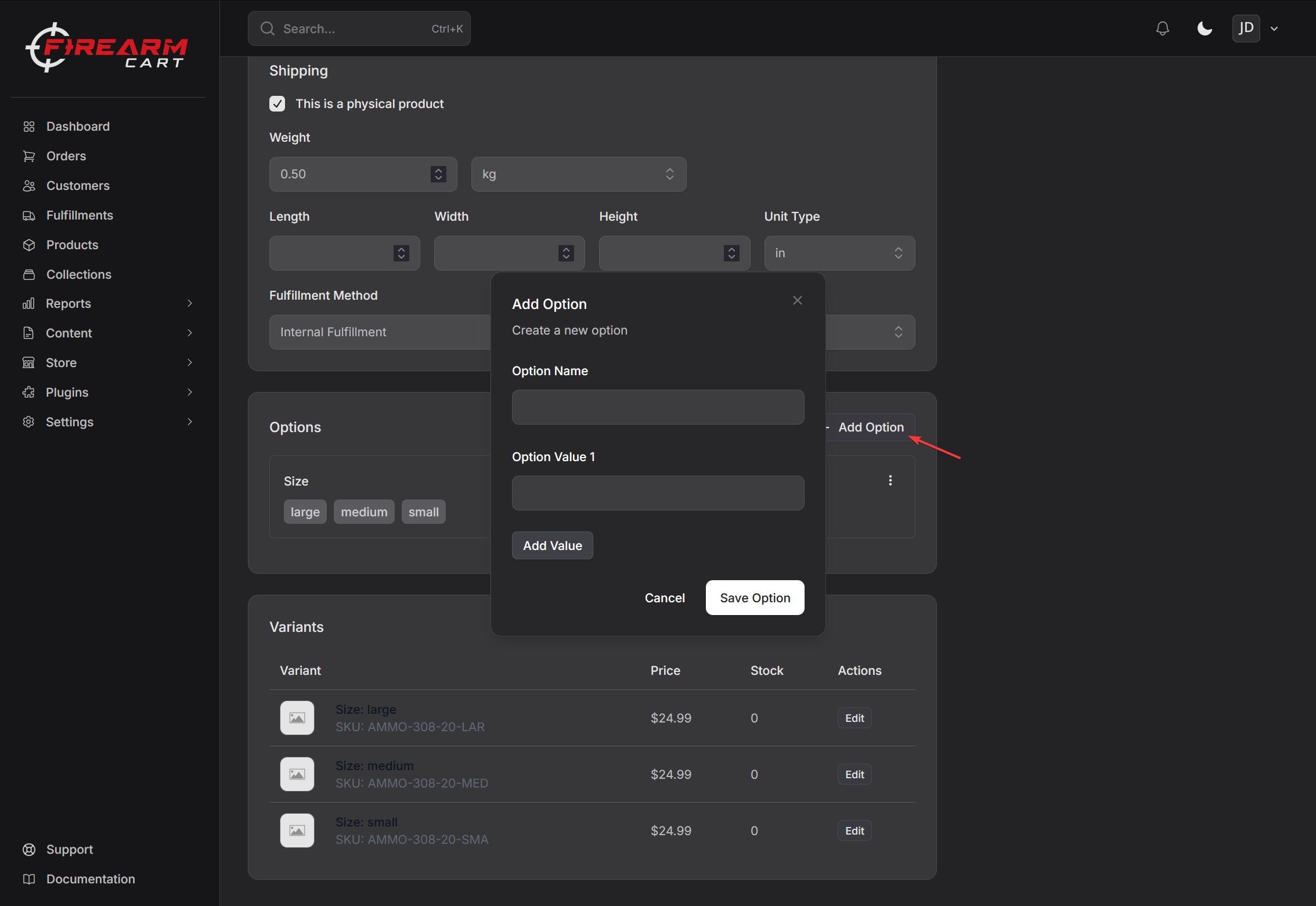Image resolution: width=1316 pixels, height=906 pixels.
Task: Click the small size tag
Action: [x=423, y=512]
